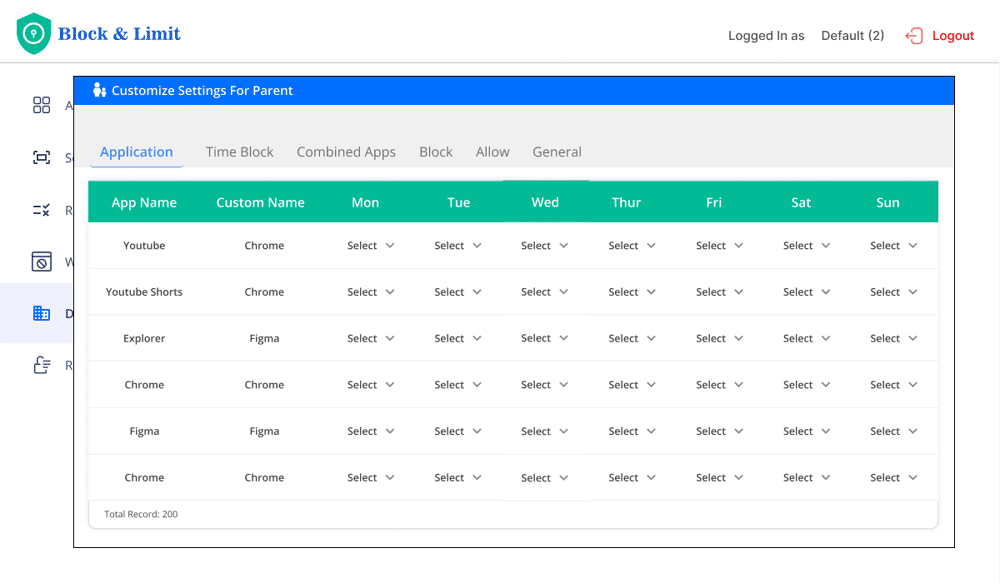
Task: Open the Combined Apps tab
Action: coord(346,152)
